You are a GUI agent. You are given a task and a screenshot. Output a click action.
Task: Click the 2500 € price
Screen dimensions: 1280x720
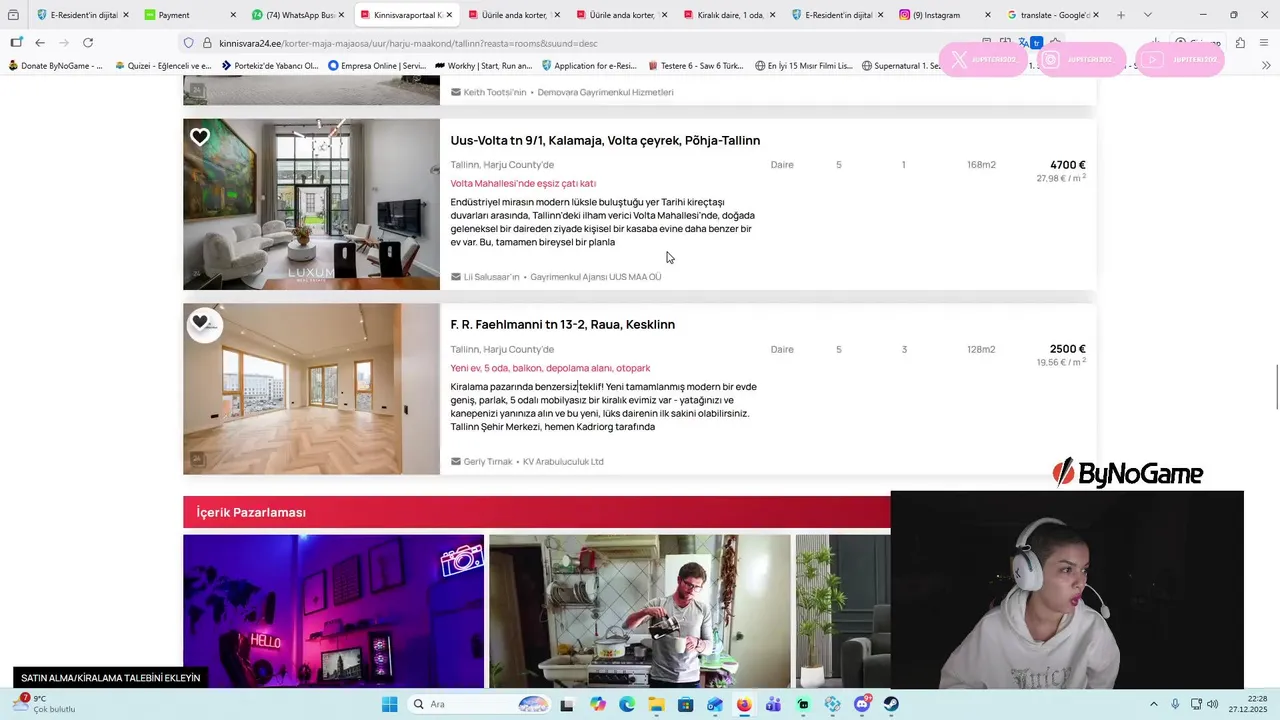(x=1067, y=349)
